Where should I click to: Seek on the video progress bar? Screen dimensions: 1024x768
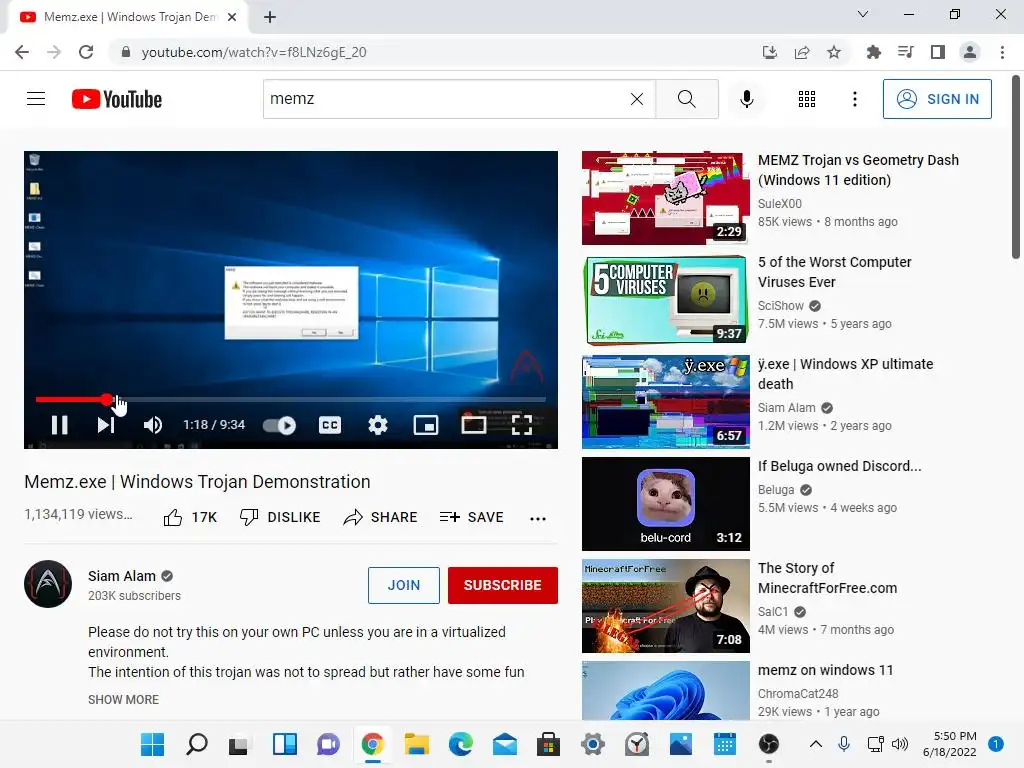(x=291, y=399)
